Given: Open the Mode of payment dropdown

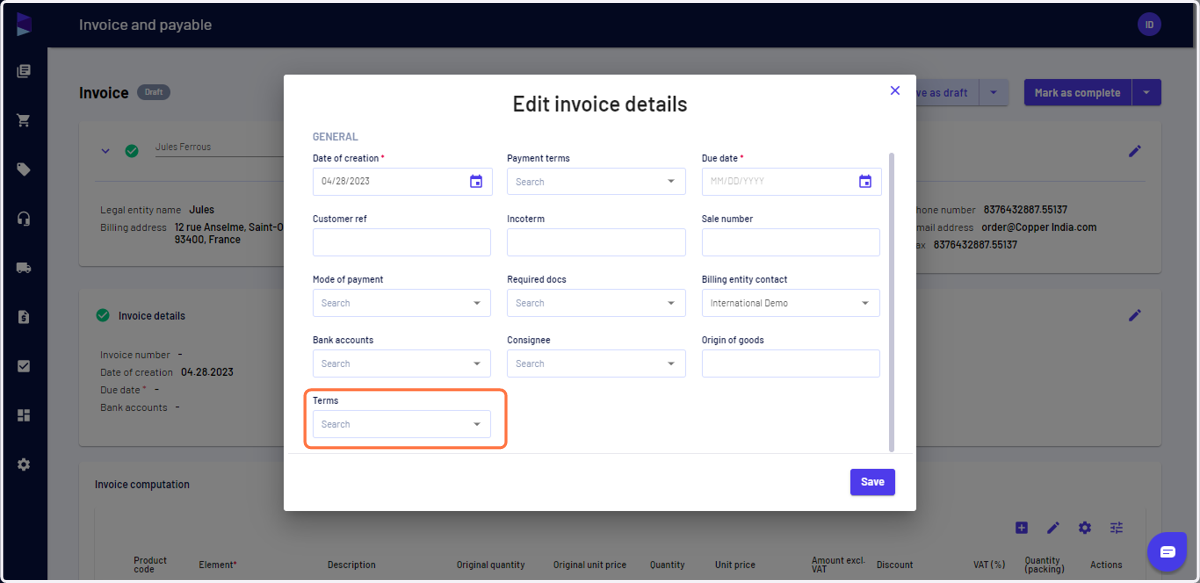Looking at the screenshot, I should pyautogui.click(x=402, y=303).
